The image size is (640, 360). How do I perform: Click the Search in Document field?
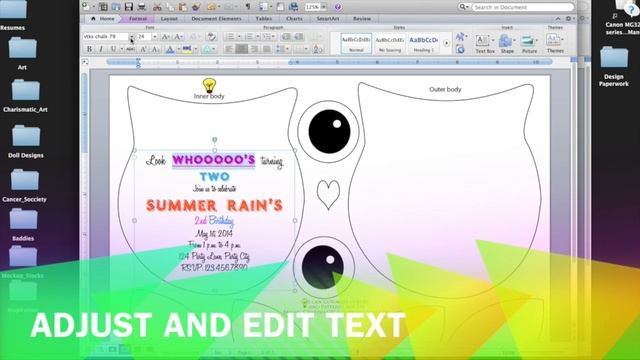[523, 7]
